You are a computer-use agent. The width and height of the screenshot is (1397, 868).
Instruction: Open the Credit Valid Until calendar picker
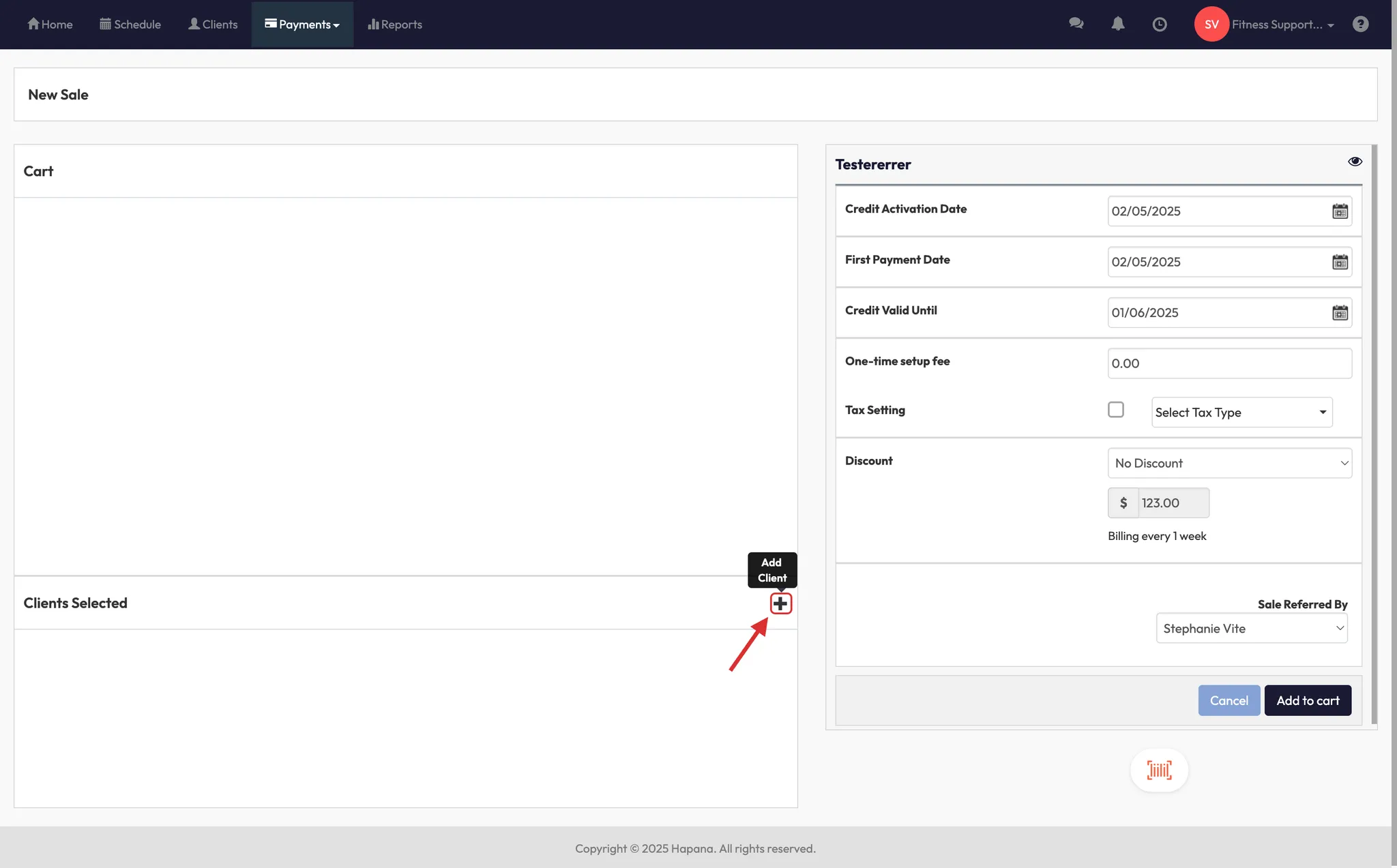[x=1340, y=313]
